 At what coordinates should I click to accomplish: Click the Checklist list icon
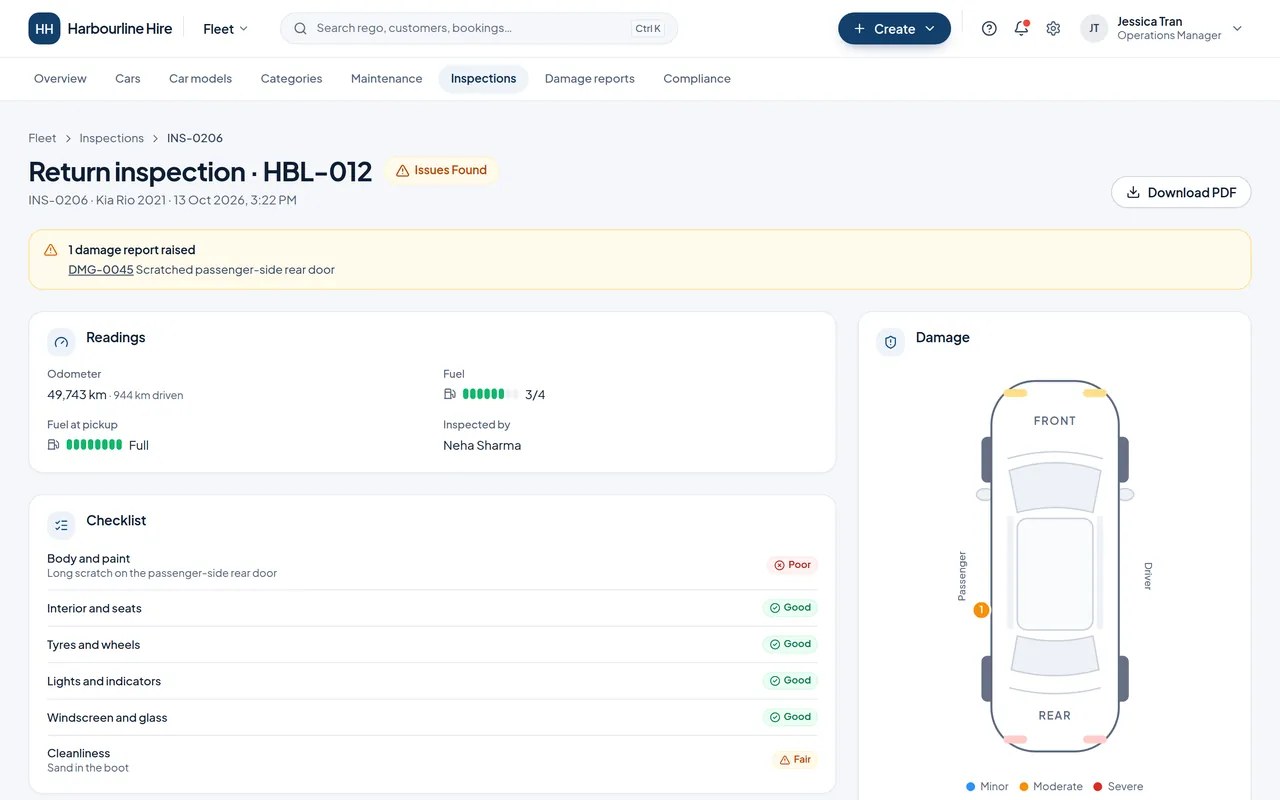61,525
